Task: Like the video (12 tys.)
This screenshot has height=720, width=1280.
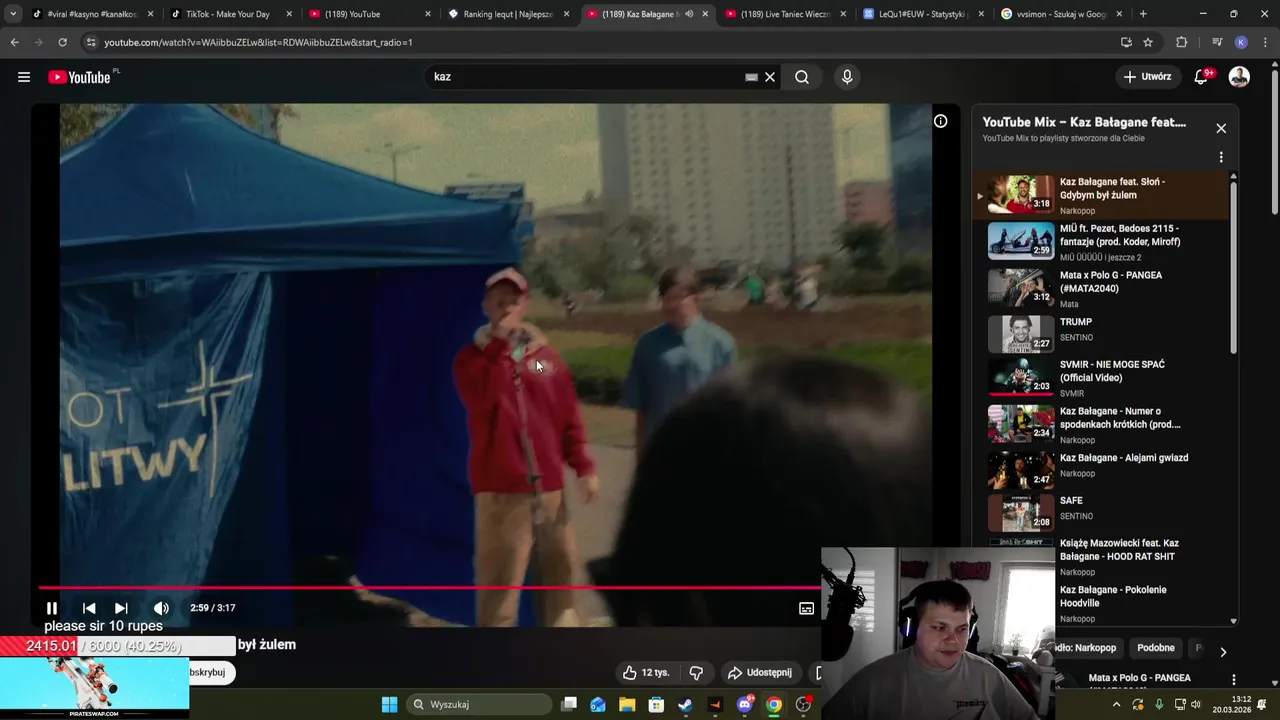Action: (646, 673)
